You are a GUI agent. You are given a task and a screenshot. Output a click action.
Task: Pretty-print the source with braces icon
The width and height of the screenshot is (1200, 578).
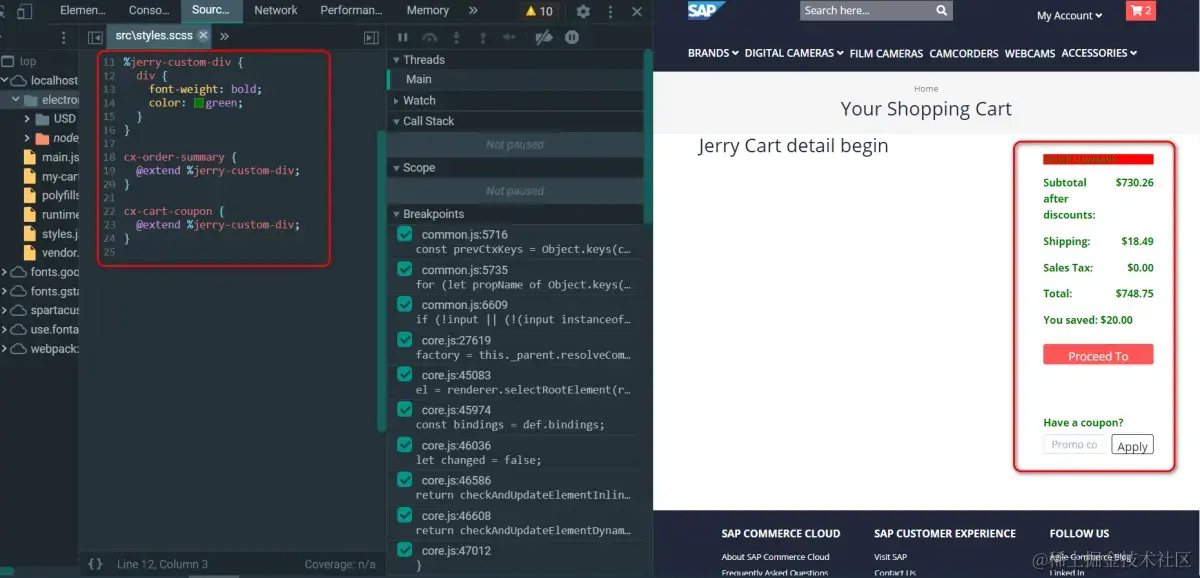pos(95,564)
